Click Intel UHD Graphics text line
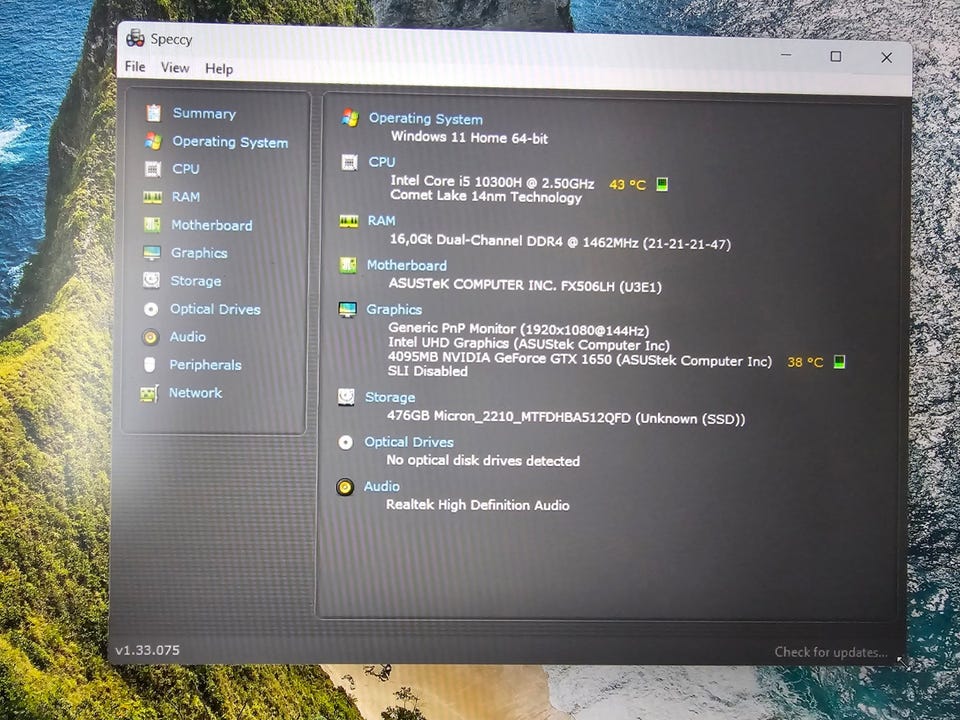Viewport: 960px width, 720px height. point(529,344)
